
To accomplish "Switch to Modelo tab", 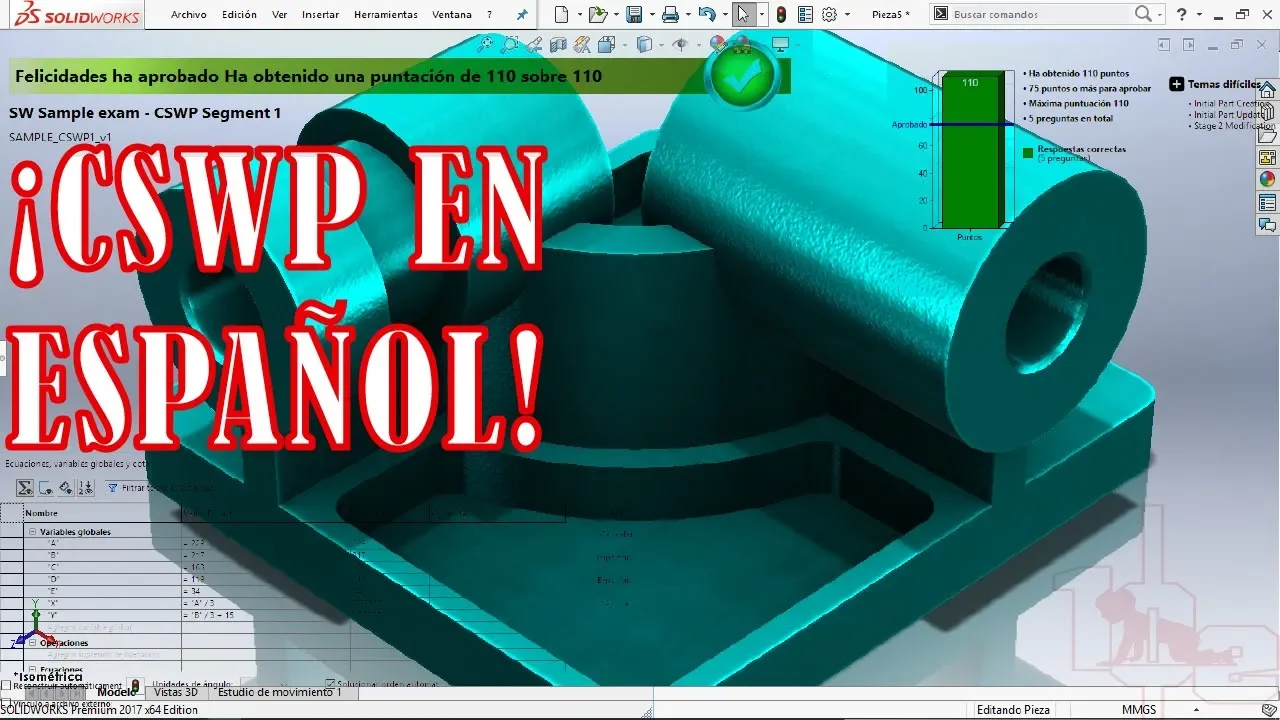I will click(x=116, y=692).
